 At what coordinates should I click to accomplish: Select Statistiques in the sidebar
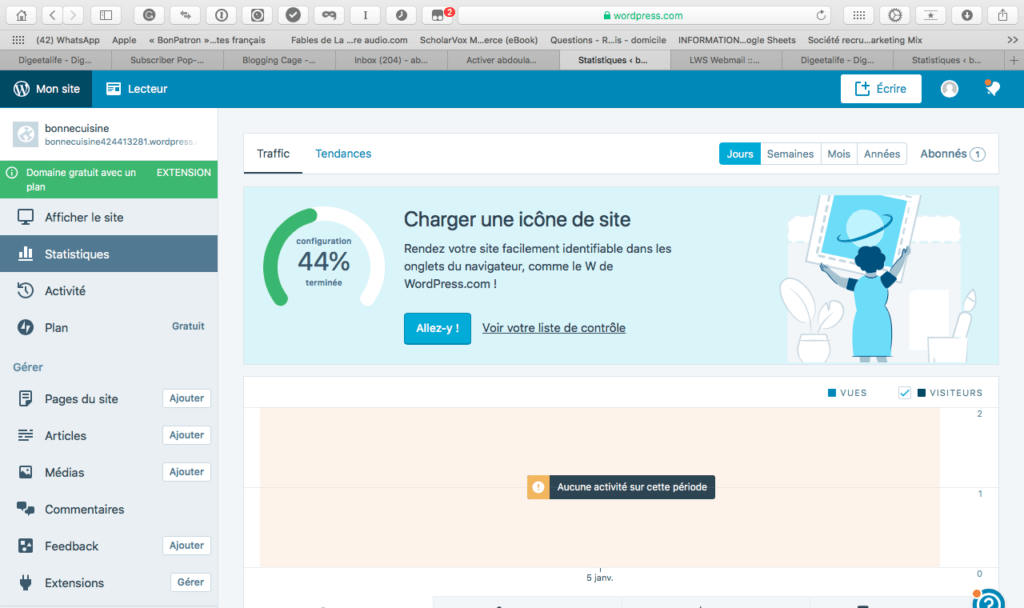pos(108,254)
